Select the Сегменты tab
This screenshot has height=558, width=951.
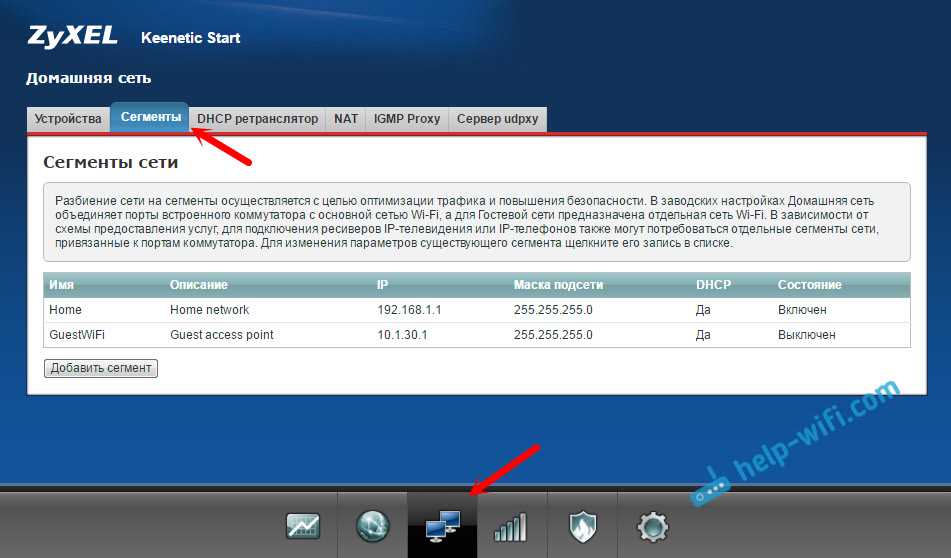[x=150, y=117]
